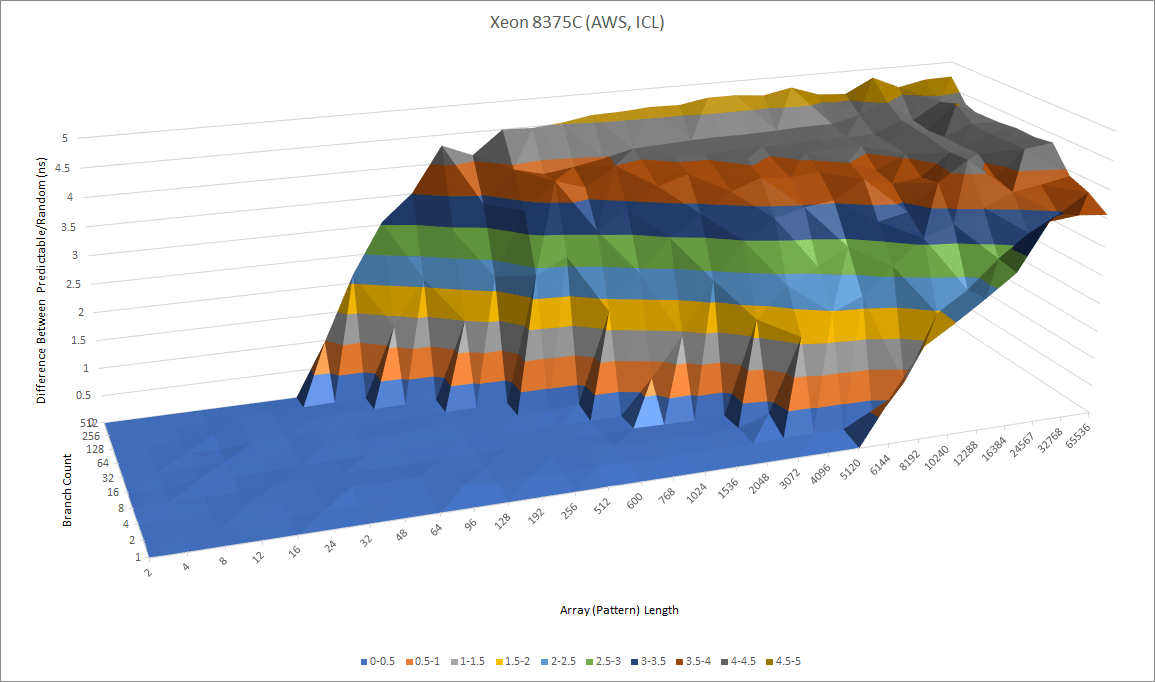
Task: Click Array Length axis label 4096
Action: (x=820, y=473)
